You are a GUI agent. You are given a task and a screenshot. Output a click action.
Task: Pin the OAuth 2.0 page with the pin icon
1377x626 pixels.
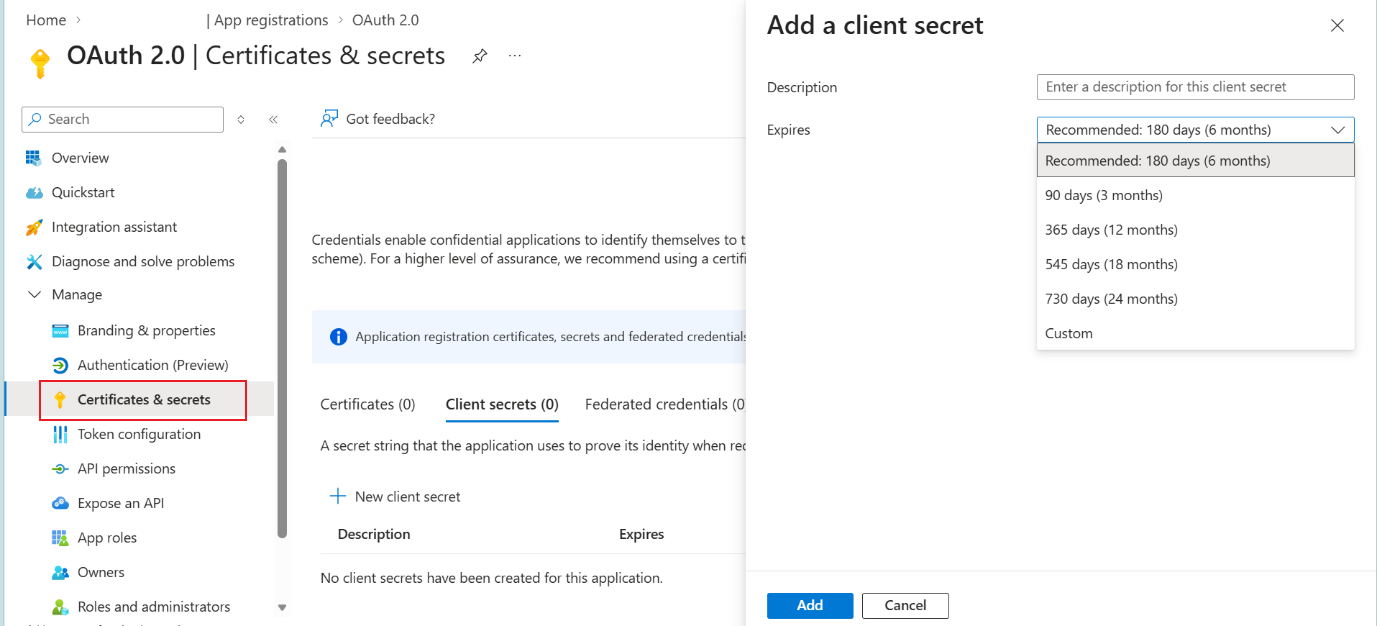pyautogui.click(x=480, y=56)
